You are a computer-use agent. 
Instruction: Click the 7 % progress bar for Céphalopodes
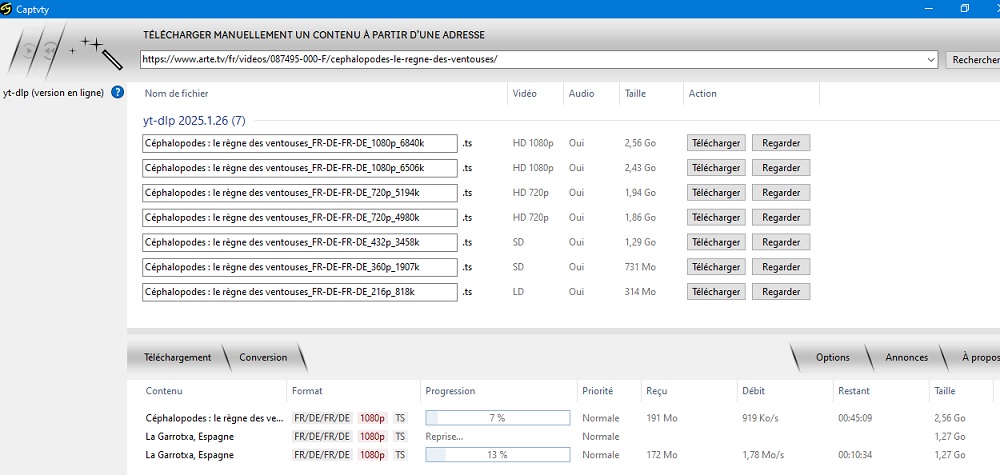tap(497, 418)
